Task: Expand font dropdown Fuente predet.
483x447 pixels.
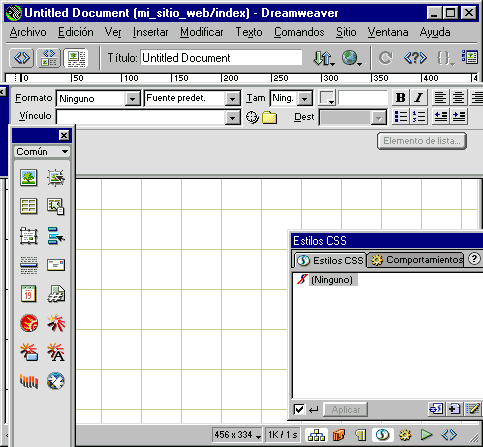Action: pyautogui.click(x=232, y=99)
